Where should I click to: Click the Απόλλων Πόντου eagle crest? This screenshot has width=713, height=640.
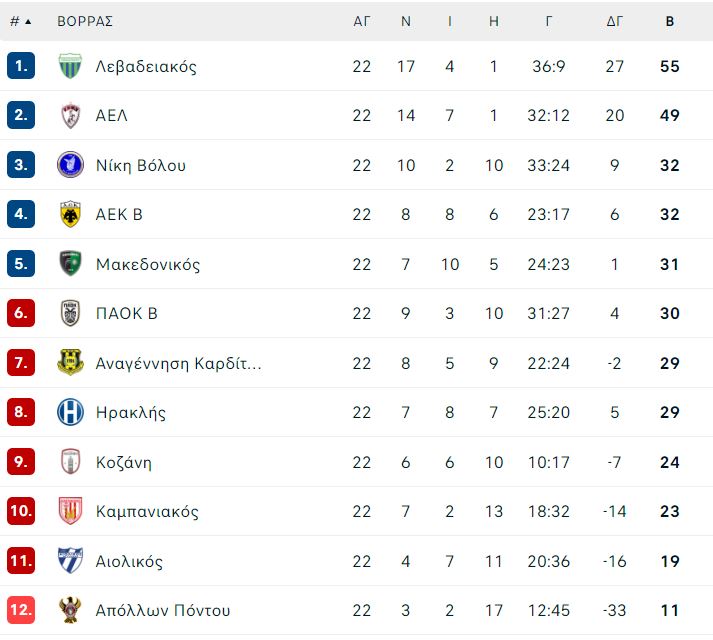click(x=70, y=610)
